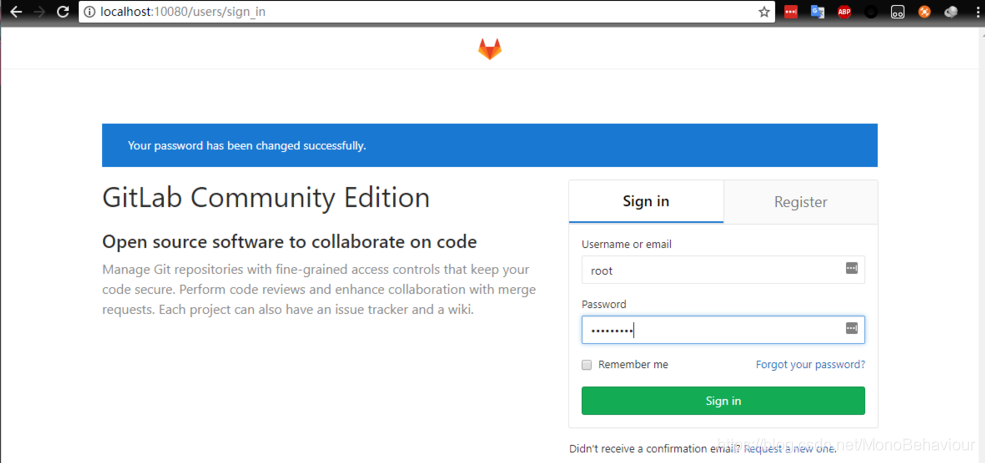Image resolution: width=985 pixels, height=463 pixels.
Task: Click the password changed successfully message
Action: click(x=247, y=146)
